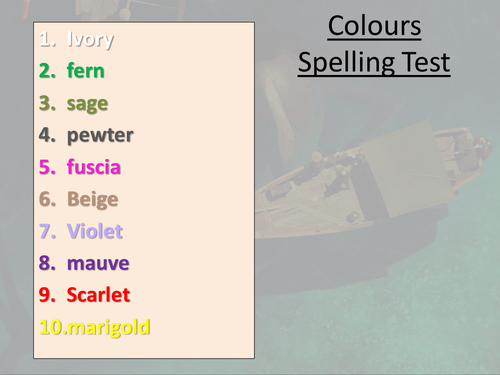
Task: Click the number 9 list marker
Action: point(47,295)
